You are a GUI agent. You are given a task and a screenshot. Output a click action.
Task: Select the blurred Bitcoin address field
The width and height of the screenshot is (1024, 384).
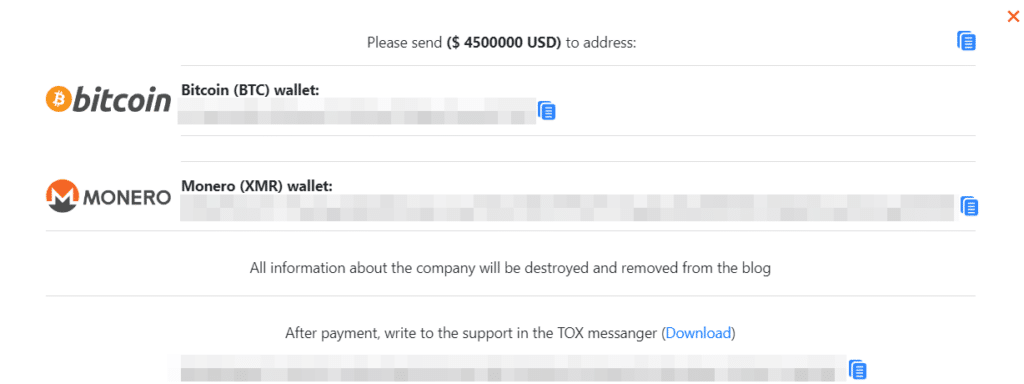(x=357, y=111)
